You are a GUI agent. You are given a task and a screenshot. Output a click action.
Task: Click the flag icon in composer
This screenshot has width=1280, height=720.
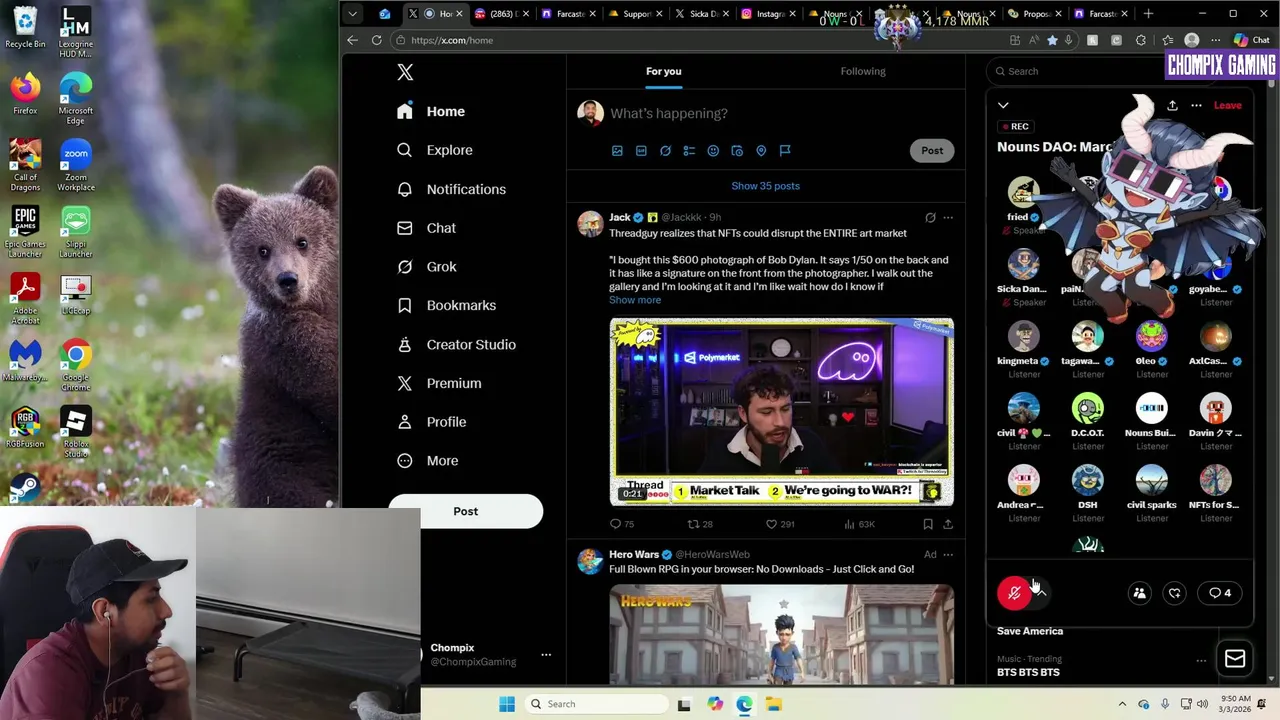[785, 151]
